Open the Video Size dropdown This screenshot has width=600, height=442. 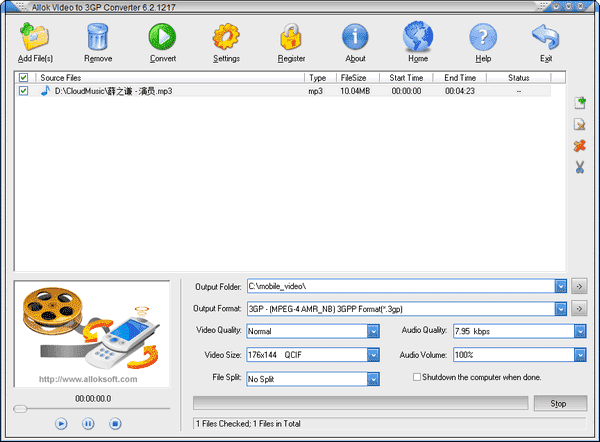[x=373, y=355]
